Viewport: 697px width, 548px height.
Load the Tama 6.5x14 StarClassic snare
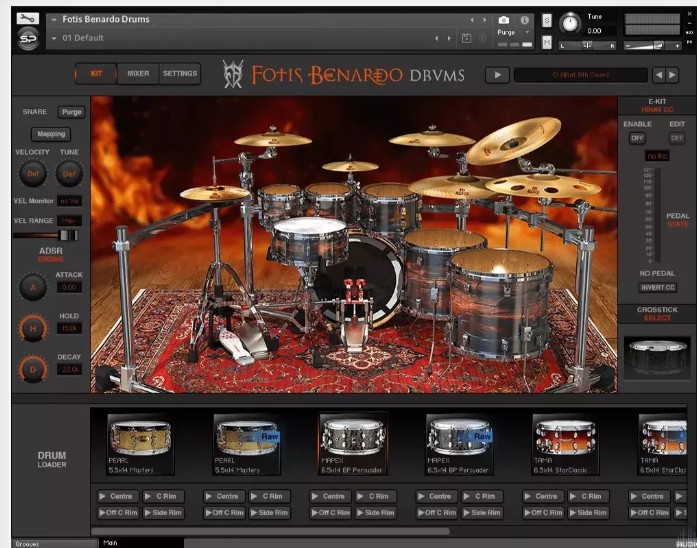click(x=565, y=445)
